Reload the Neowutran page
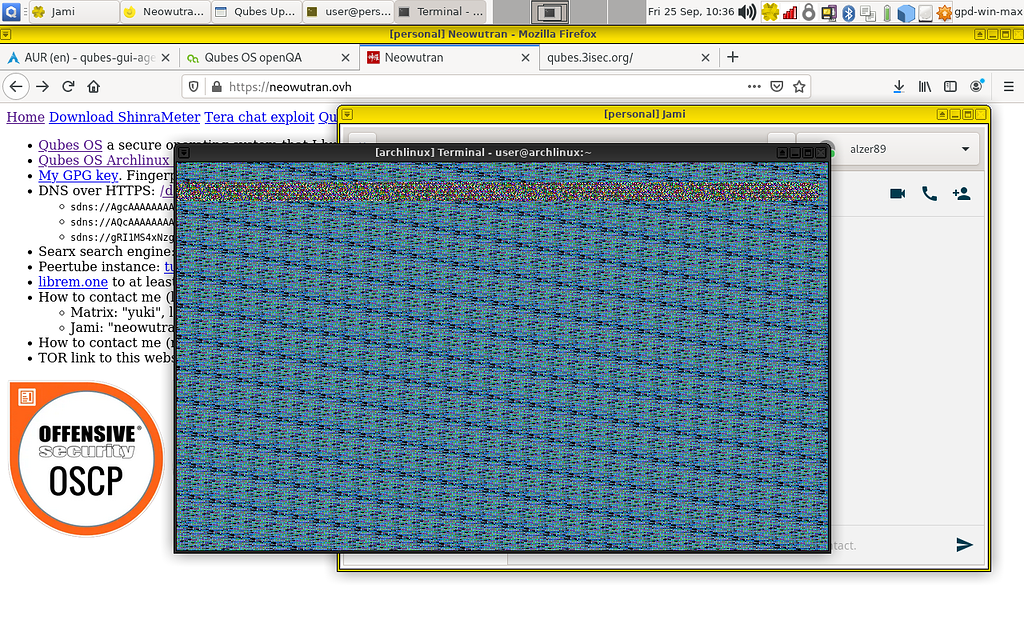 tap(66, 86)
